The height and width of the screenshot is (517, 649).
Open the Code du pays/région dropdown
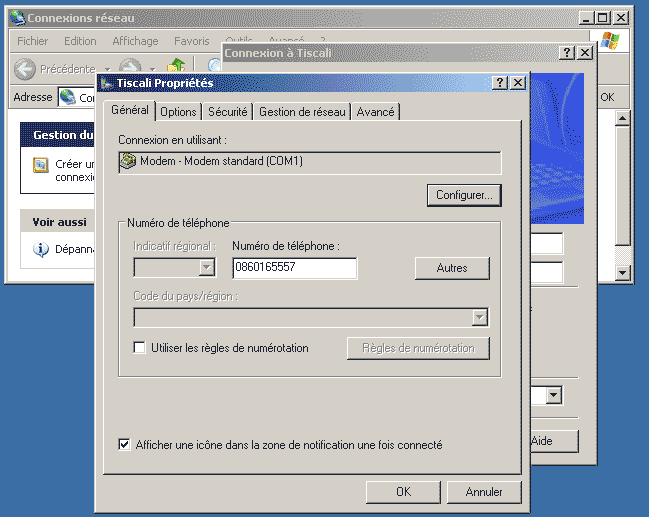point(480,317)
